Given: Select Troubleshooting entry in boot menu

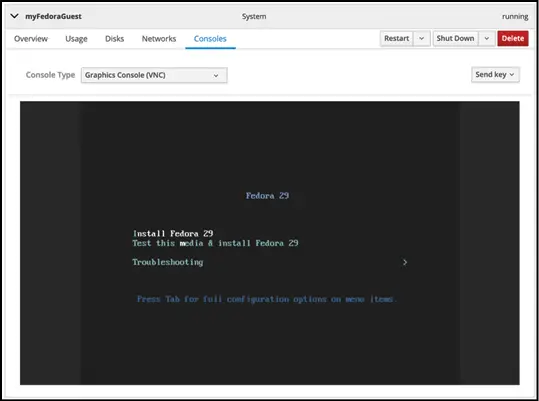Looking at the screenshot, I should point(168,262).
